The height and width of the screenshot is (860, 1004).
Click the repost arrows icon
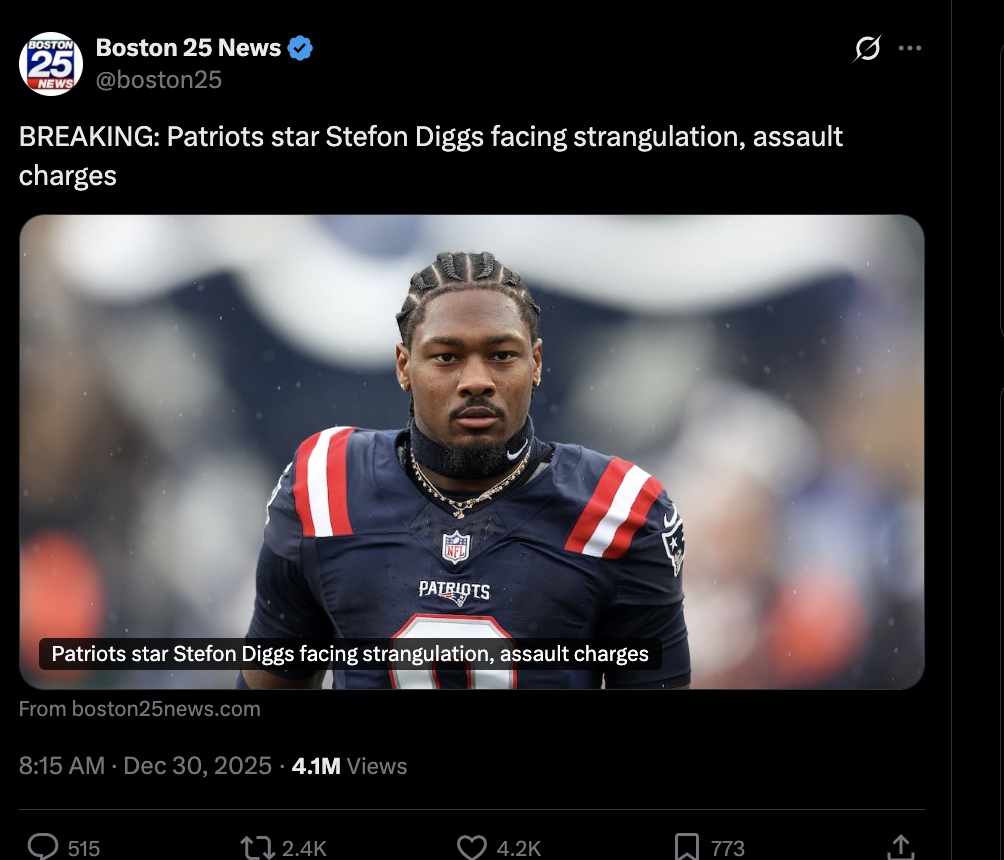(x=257, y=848)
